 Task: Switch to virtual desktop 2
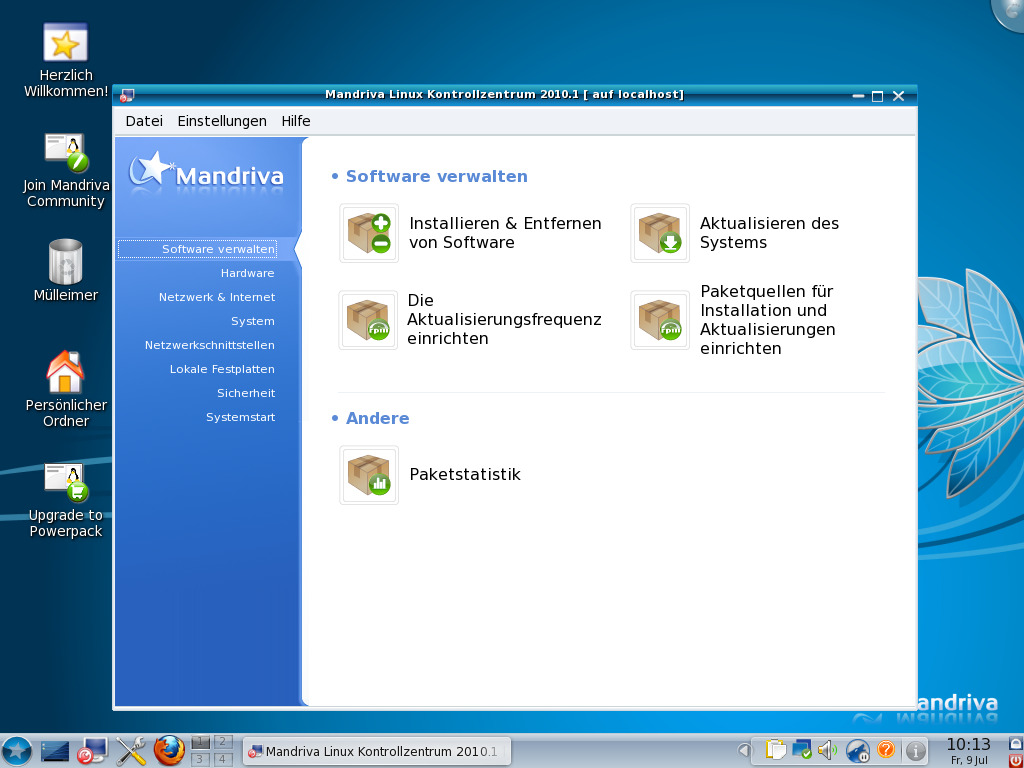[x=222, y=742]
